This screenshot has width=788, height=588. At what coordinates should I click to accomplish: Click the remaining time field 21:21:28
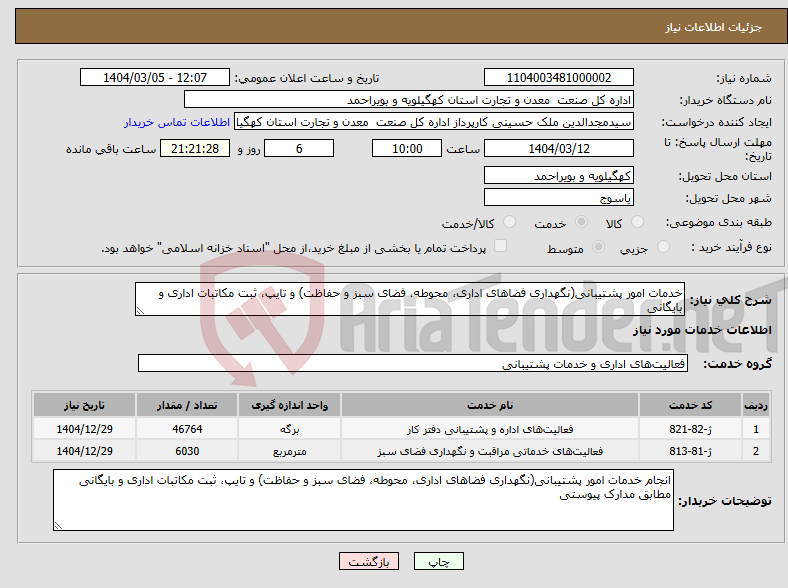click(x=195, y=148)
